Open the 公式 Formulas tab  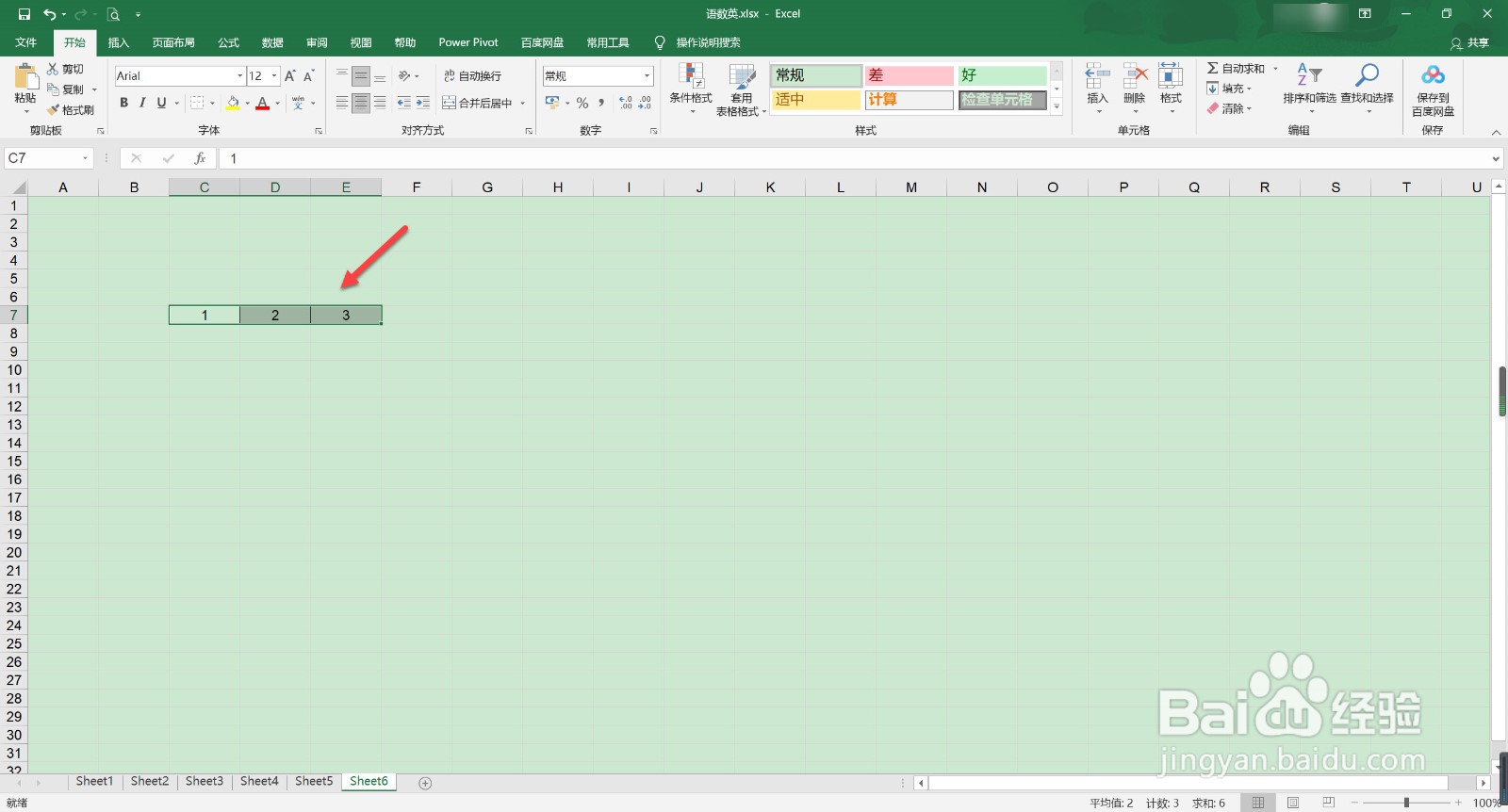pyautogui.click(x=229, y=42)
